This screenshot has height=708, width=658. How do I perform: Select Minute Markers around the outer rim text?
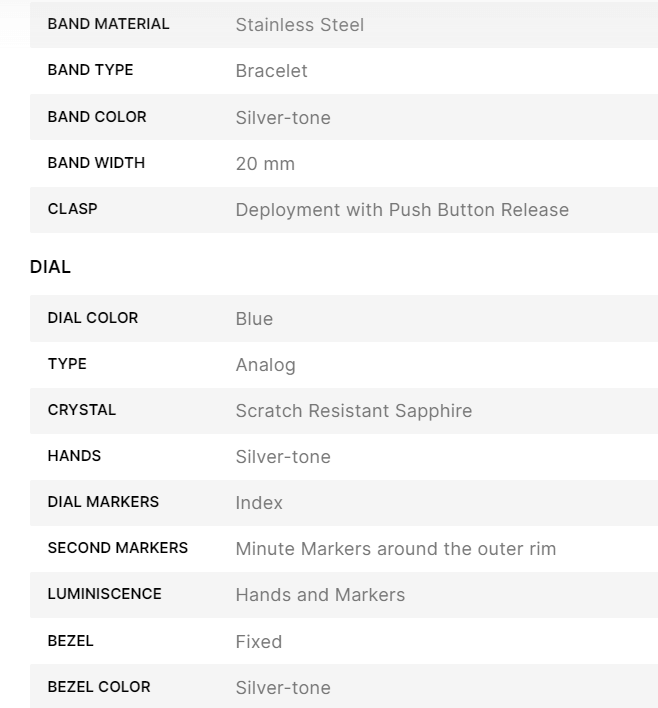[x=395, y=549]
